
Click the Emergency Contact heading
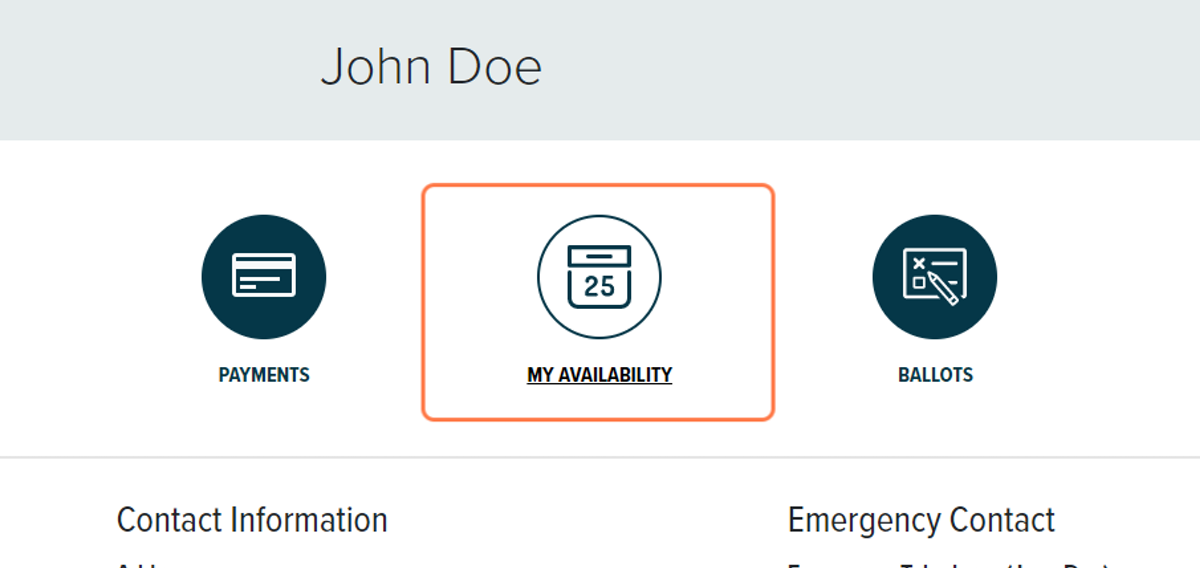click(921, 520)
